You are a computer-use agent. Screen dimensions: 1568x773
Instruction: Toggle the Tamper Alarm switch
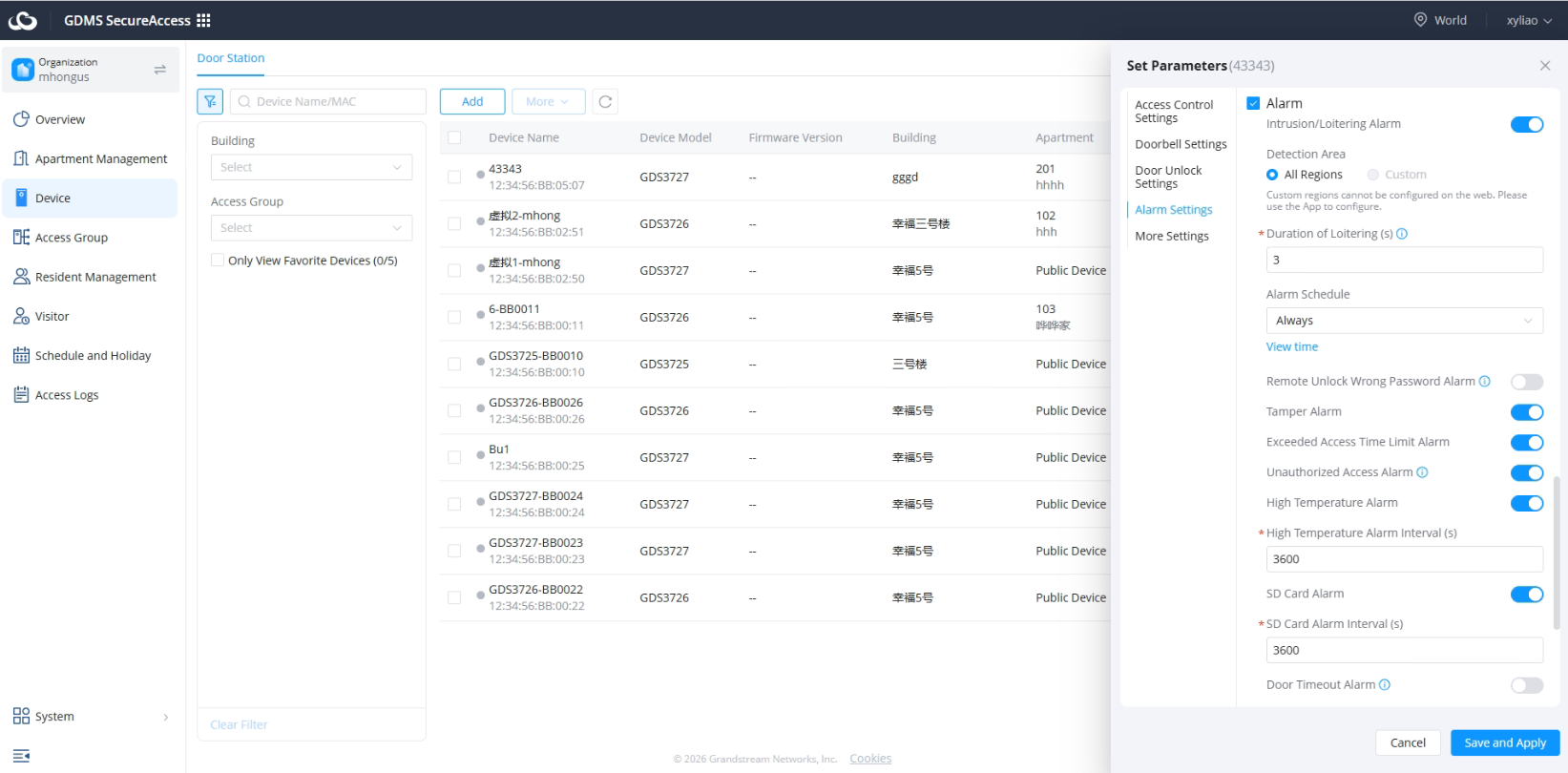tap(1527, 412)
